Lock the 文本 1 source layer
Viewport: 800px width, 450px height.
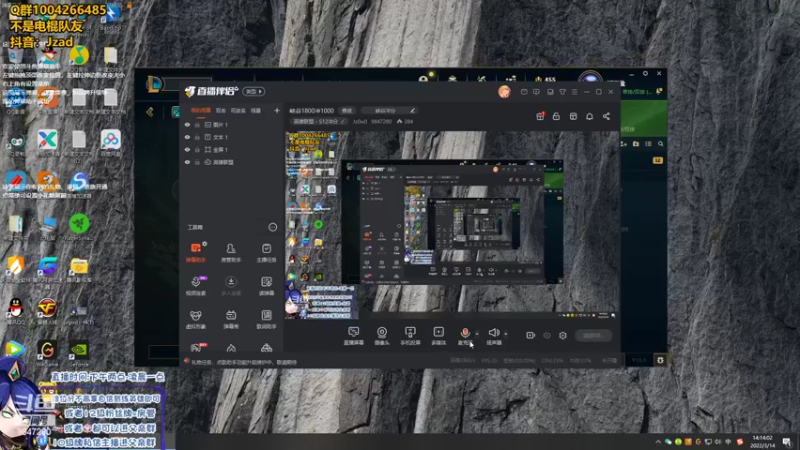pyautogui.click(x=197, y=137)
